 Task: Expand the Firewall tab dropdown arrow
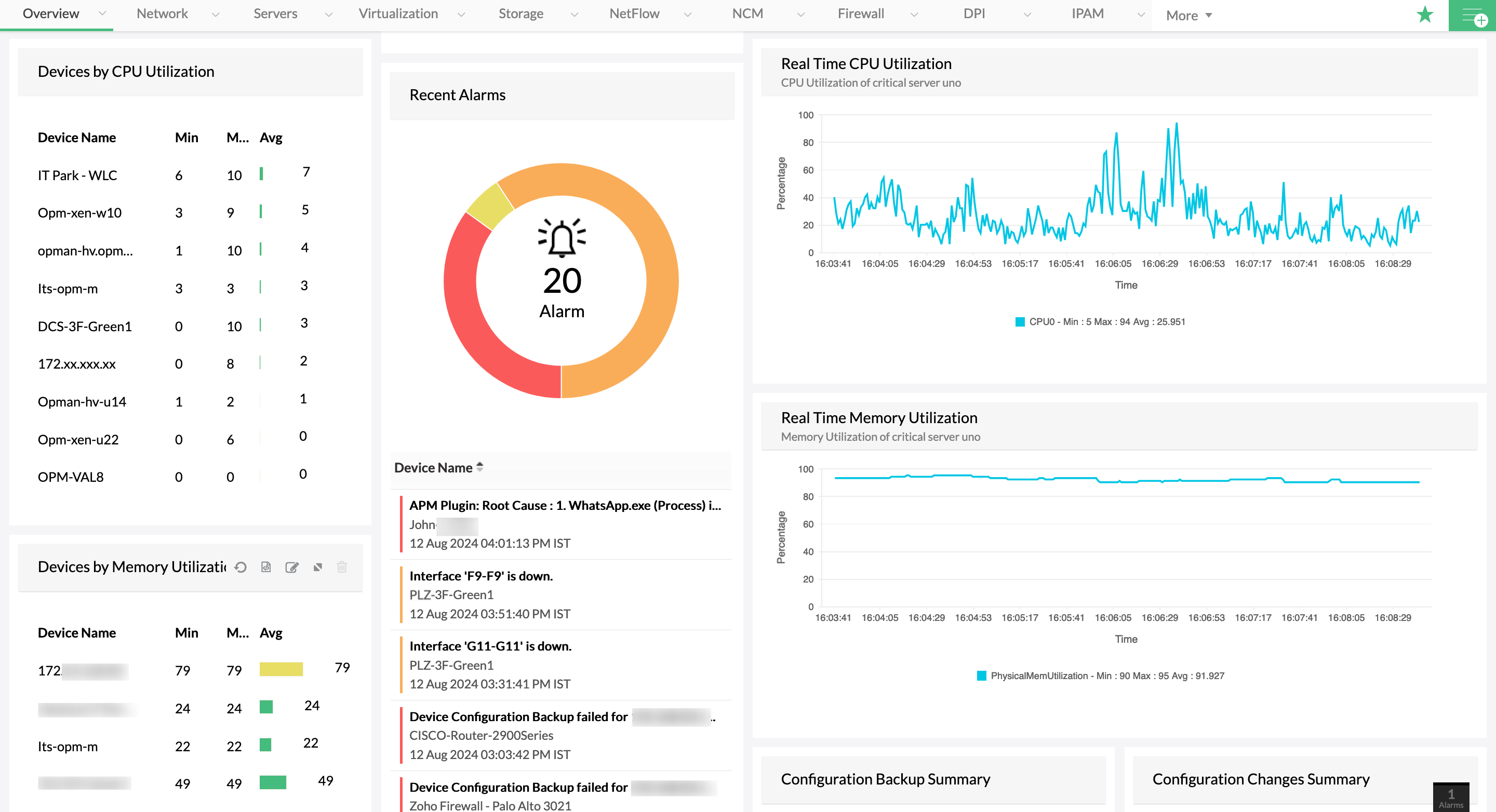[x=914, y=15]
